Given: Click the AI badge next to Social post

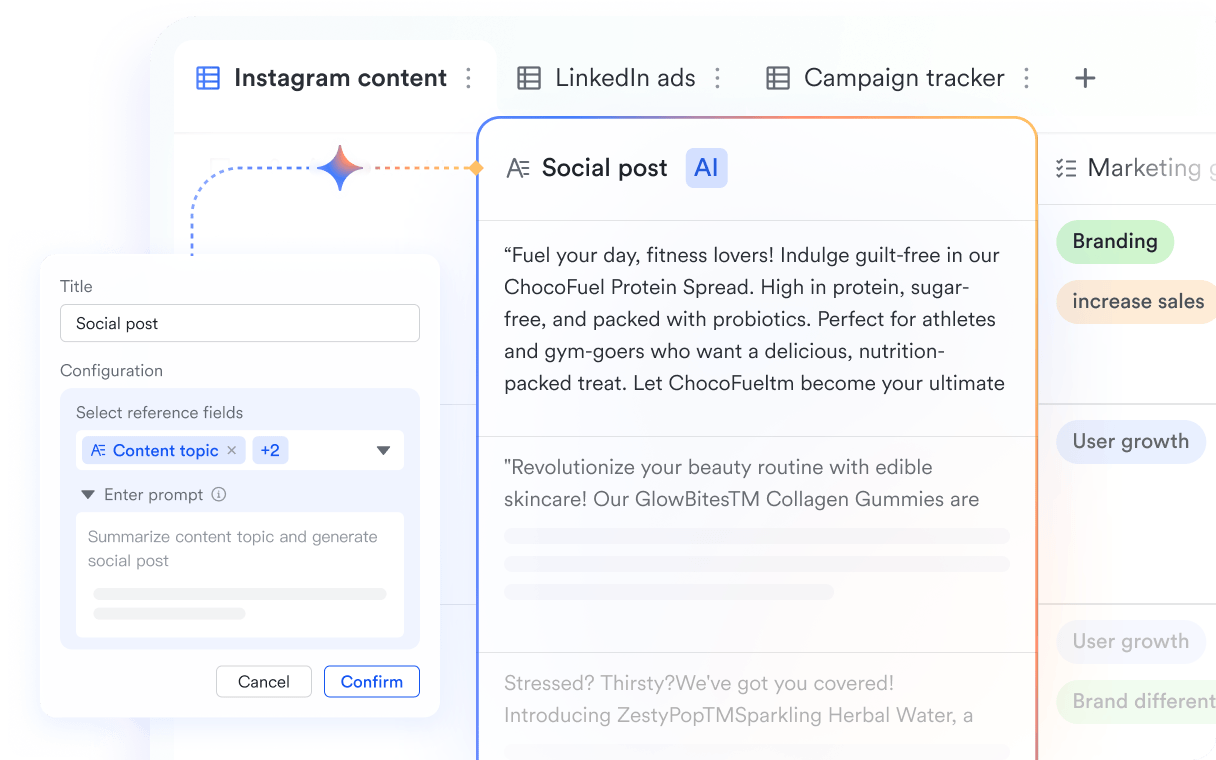Looking at the screenshot, I should pyautogui.click(x=706, y=168).
